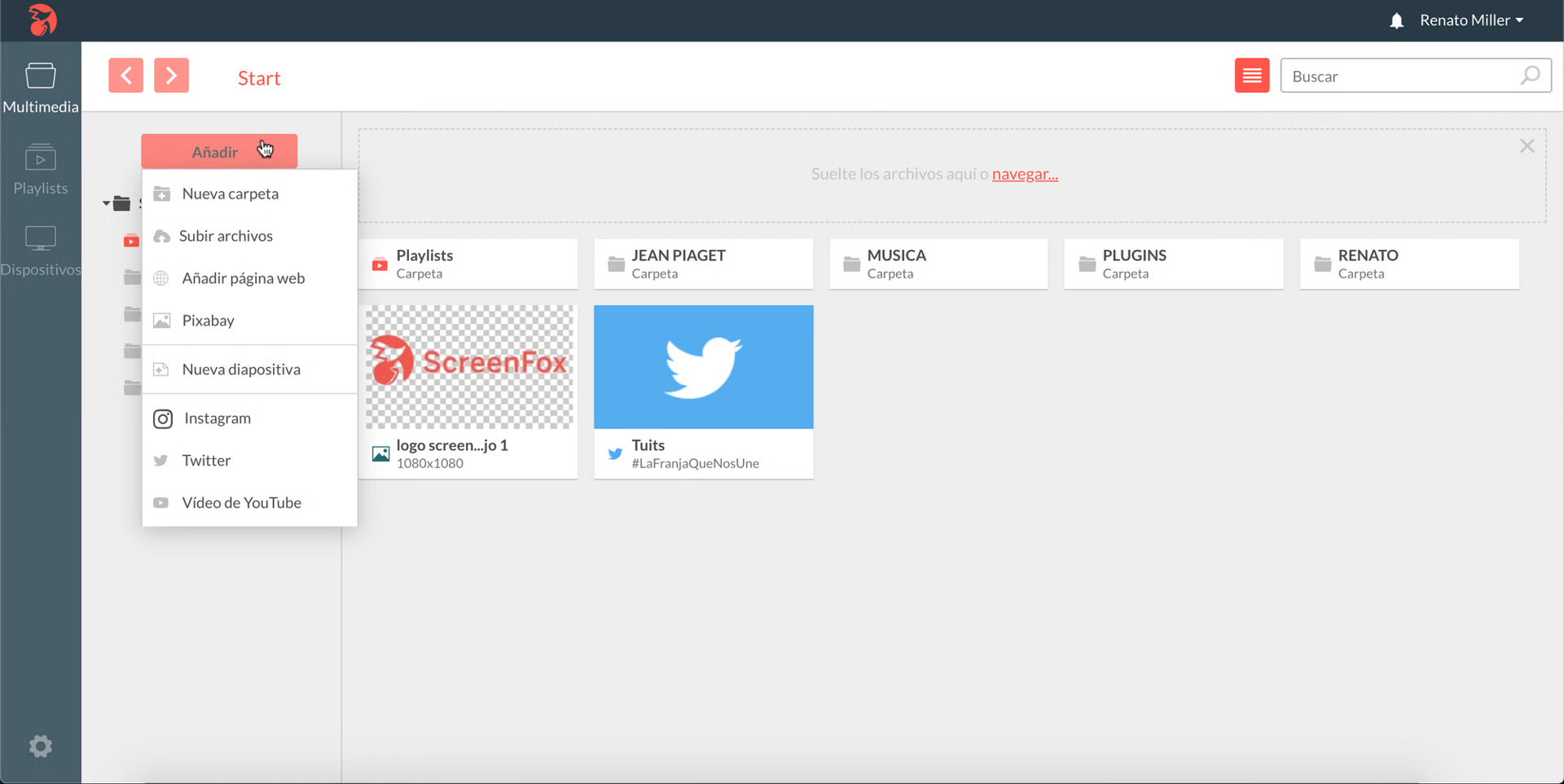The image size is (1564, 784).
Task: Focus the Buscar search field
Action: (1416, 76)
